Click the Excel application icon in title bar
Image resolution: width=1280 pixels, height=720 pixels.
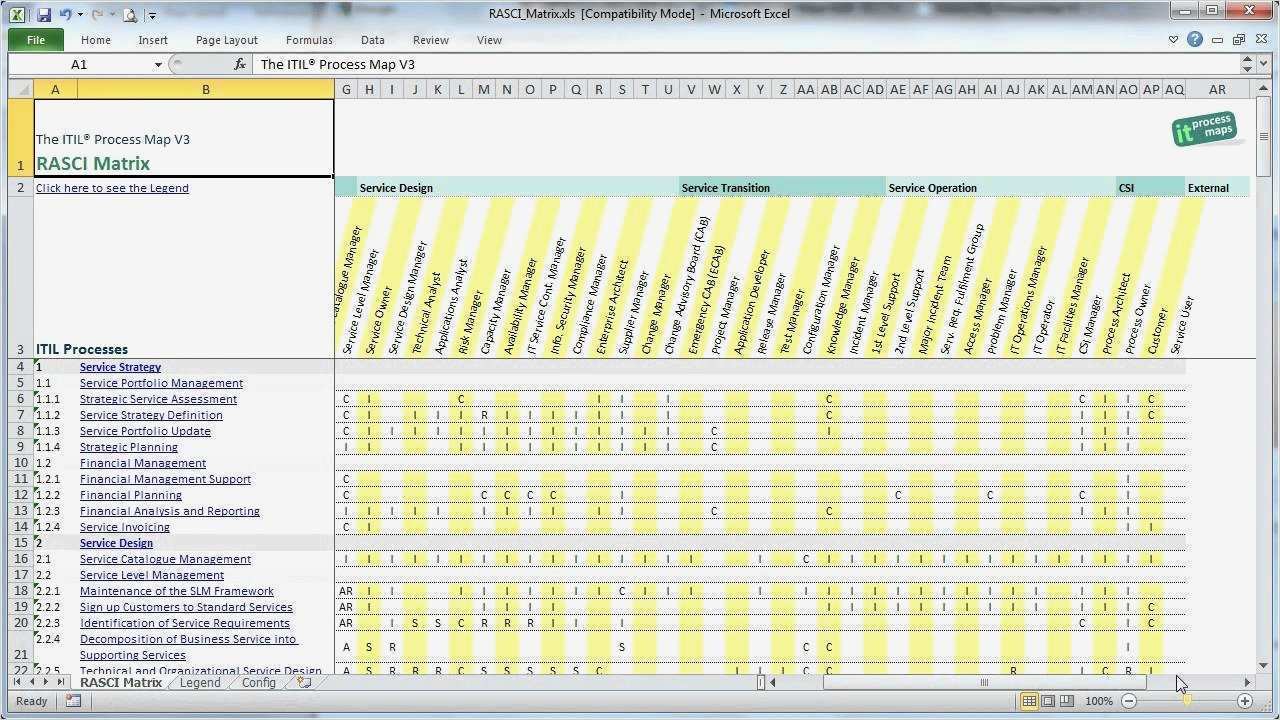tap(19, 15)
